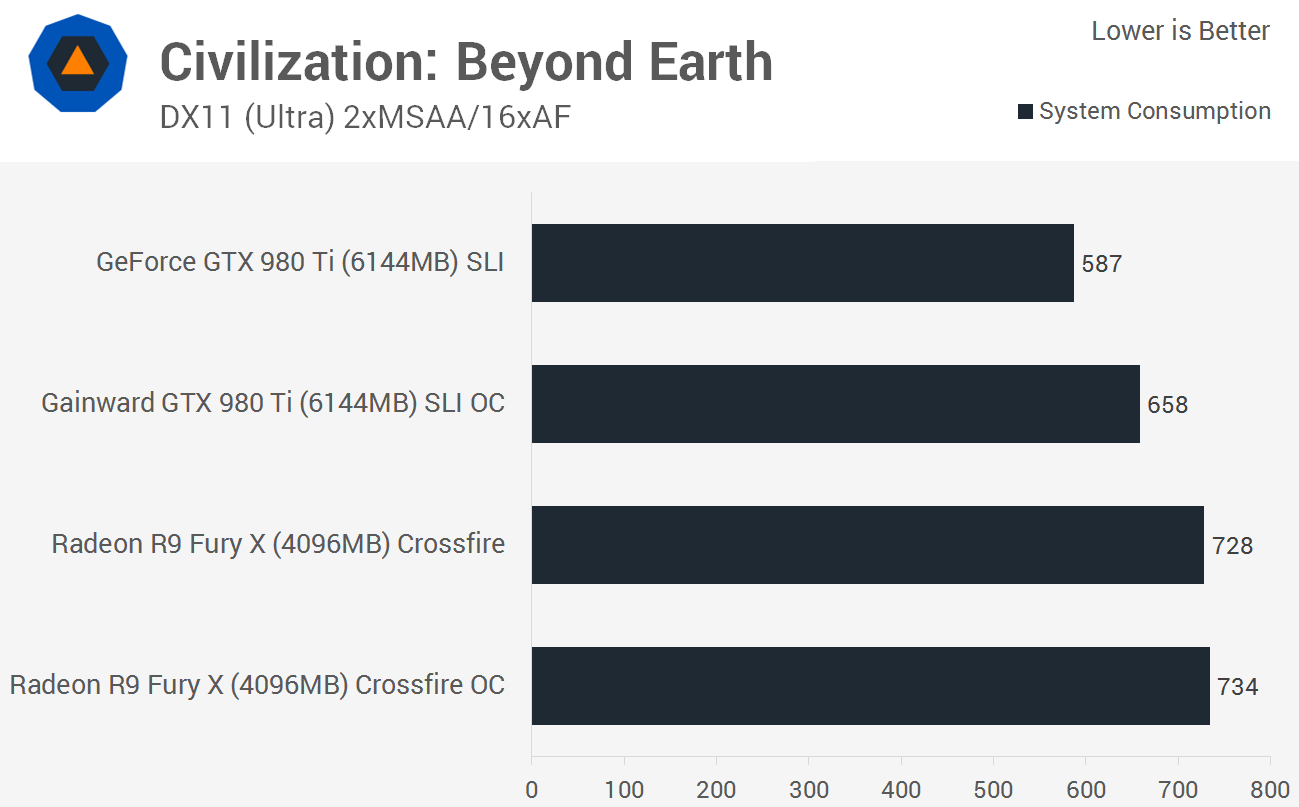The width and height of the screenshot is (1299, 807).
Task: Click the 800 tick on the x-axis
Action: click(x=1270, y=790)
